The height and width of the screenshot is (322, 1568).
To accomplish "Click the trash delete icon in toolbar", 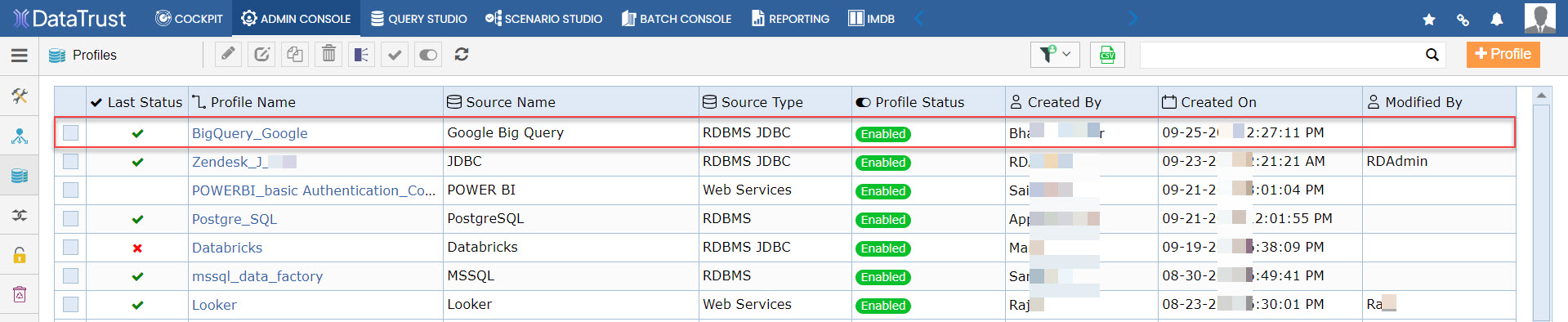I will tap(328, 55).
